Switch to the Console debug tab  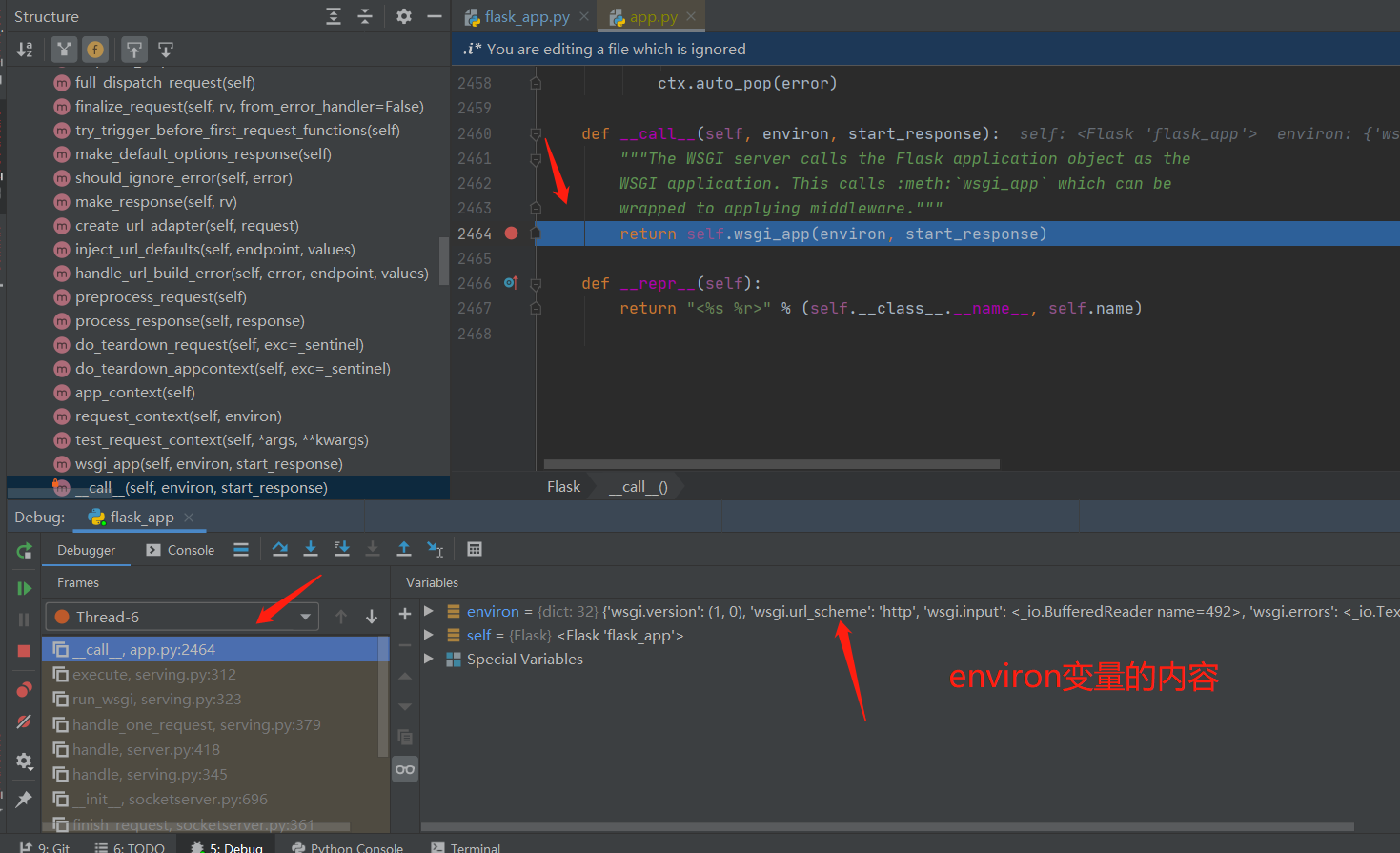(x=180, y=550)
